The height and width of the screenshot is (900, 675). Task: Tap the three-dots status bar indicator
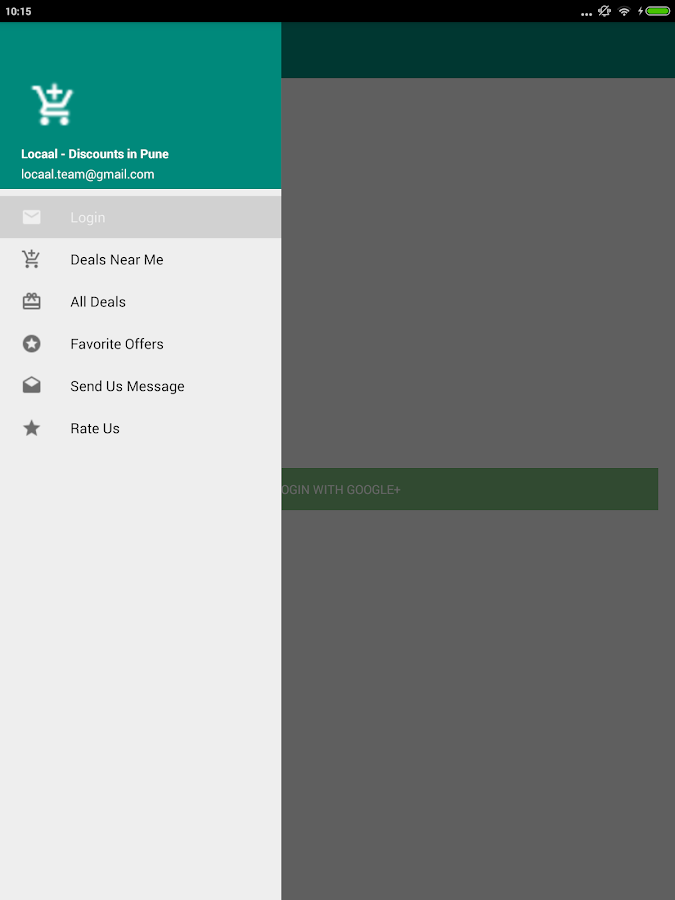point(586,14)
